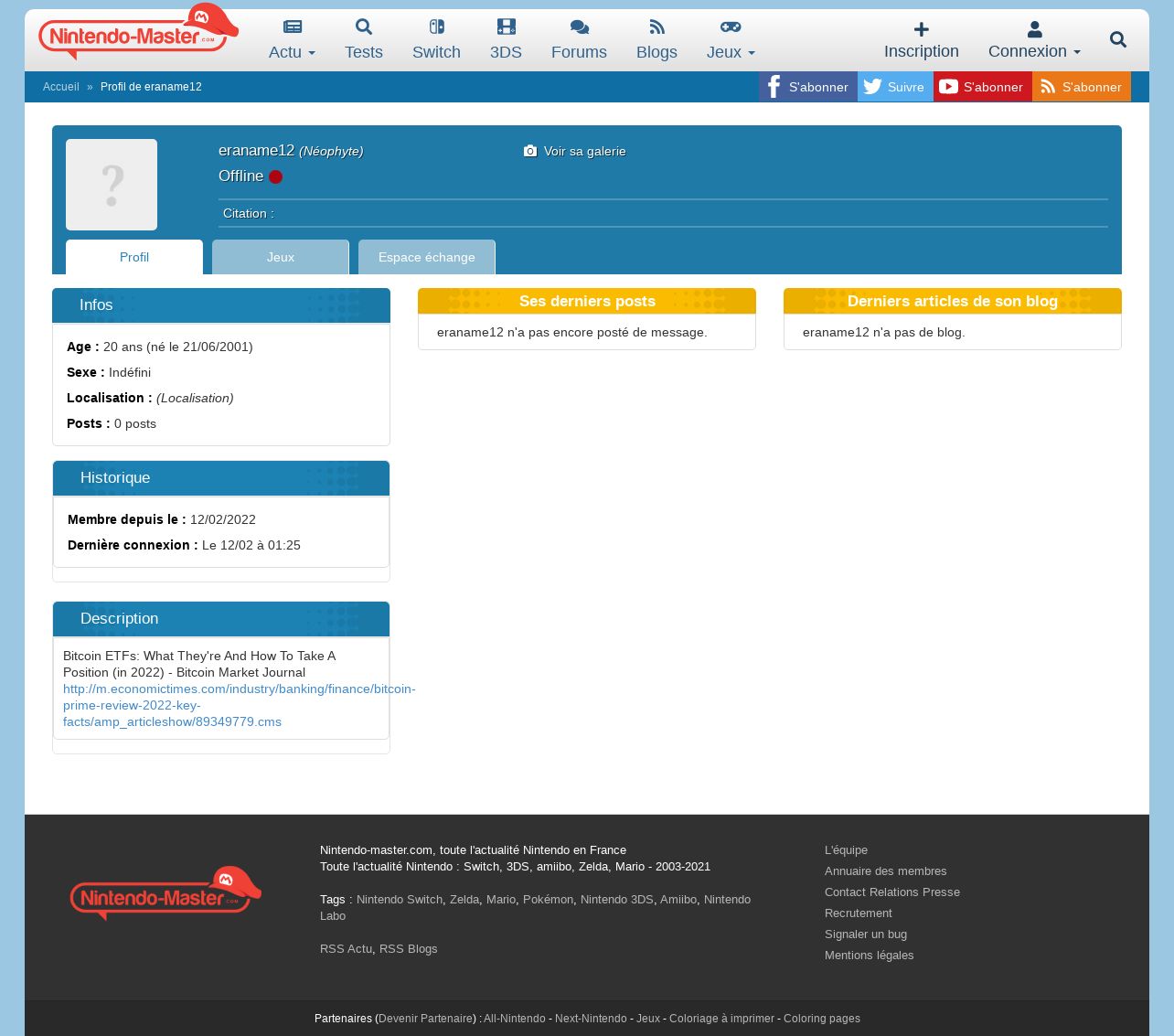Switch to the Jeux profile tab
This screenshot has height=1036, width=1174.
(281, 257)
